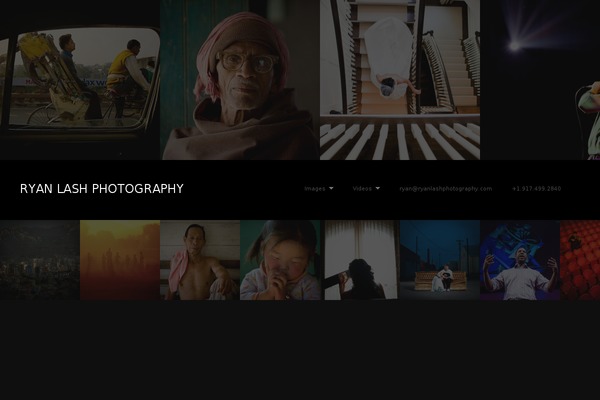Open the shirtless man with pink towel thumbnail
600x400 pixels.
click(200, 260)
